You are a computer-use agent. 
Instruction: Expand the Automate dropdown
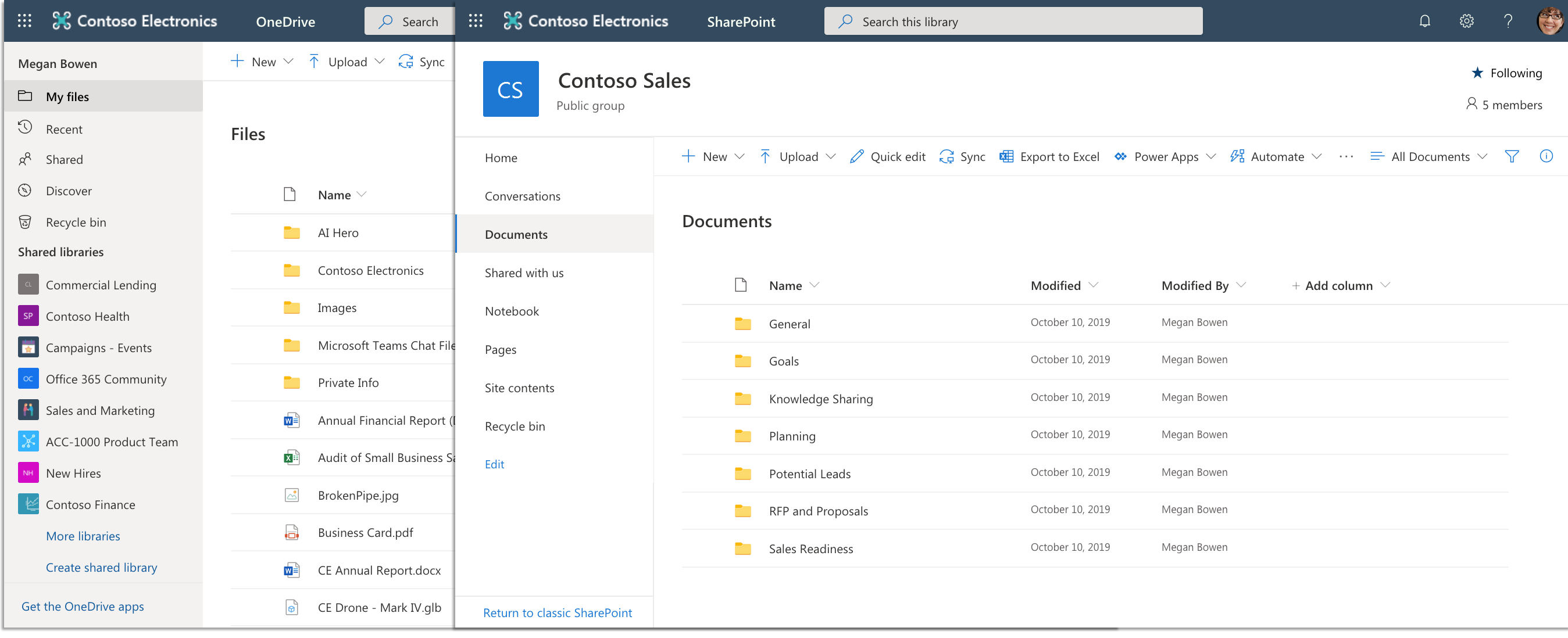(x=1317, y=156)
